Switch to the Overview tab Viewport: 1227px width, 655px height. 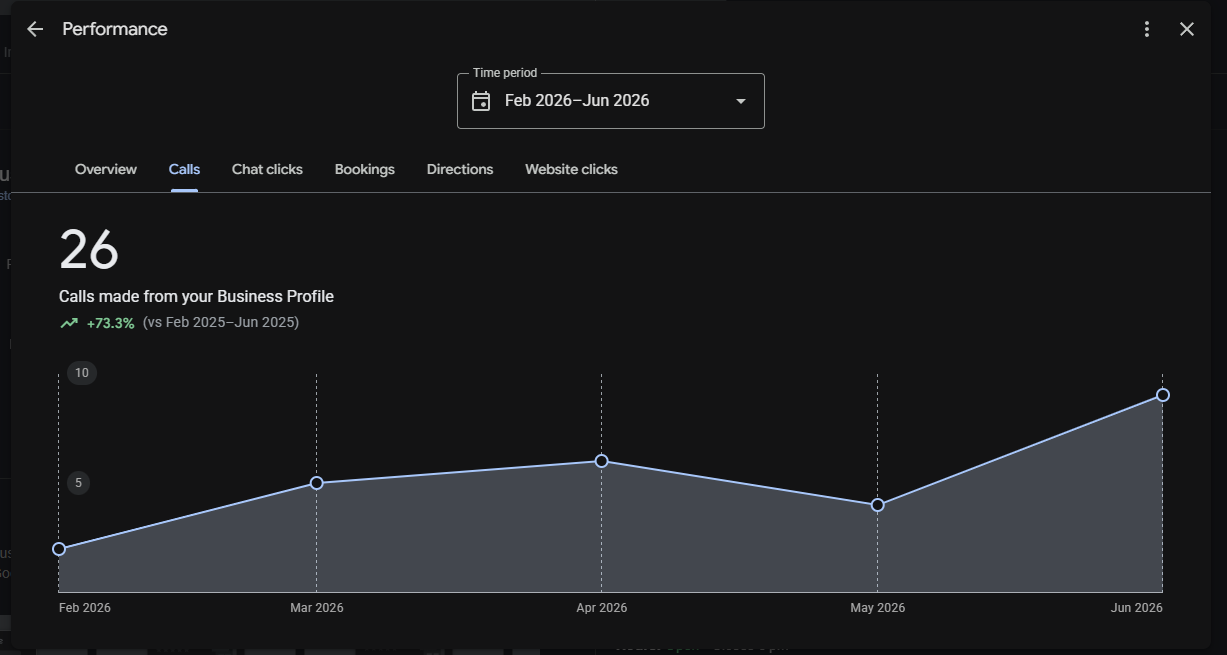tap(106, 169)
